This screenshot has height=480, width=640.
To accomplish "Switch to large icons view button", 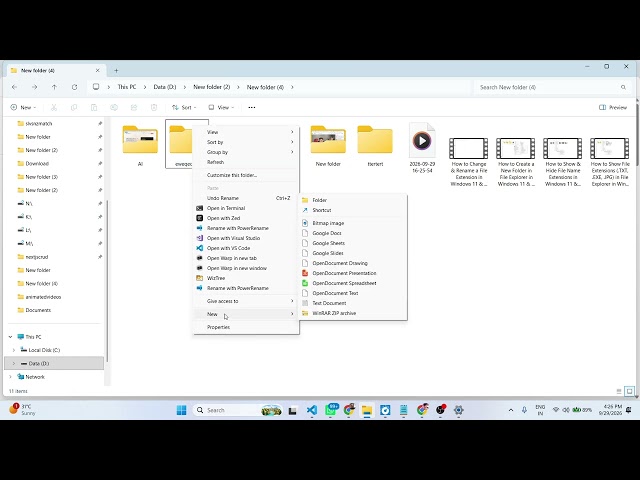I will [630, 391].
